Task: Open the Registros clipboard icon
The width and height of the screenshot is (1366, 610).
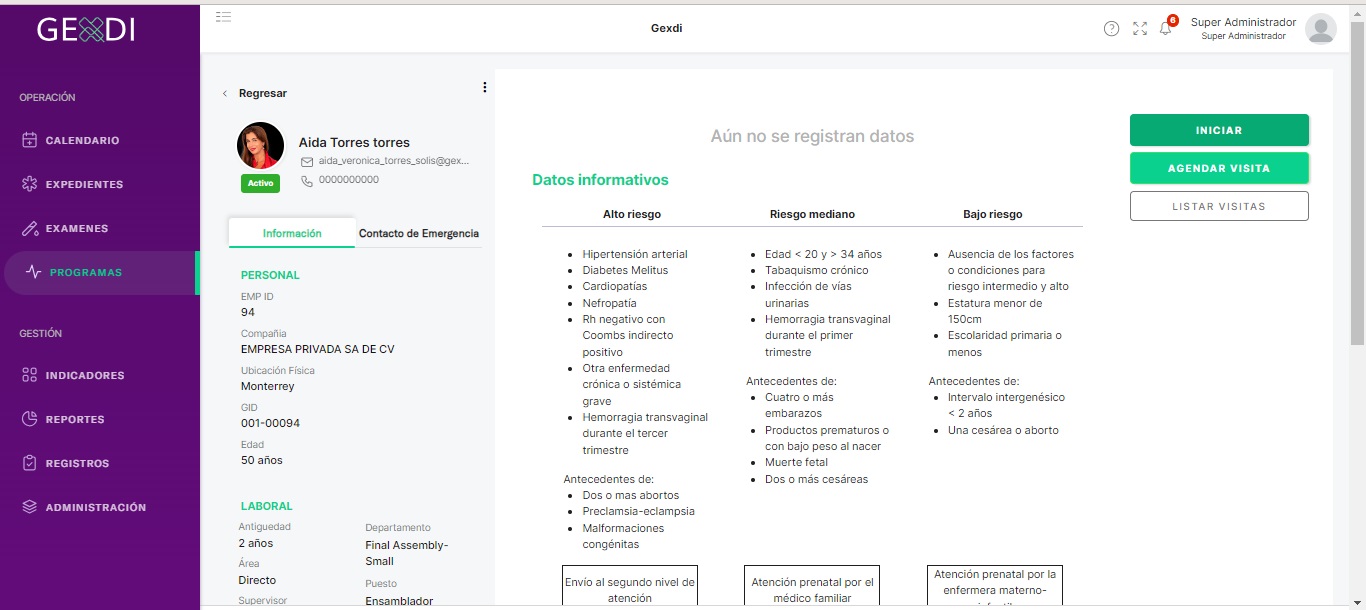Action: 30,463
